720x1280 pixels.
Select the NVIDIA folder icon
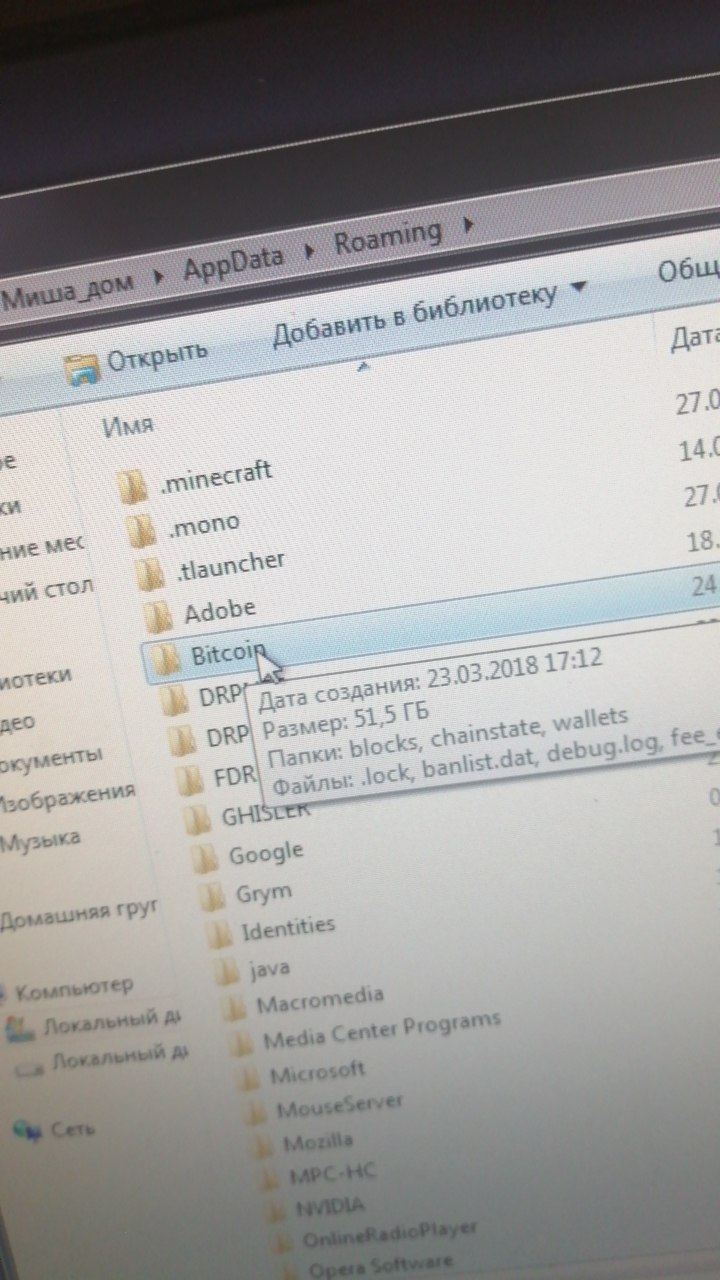pos(278,1210)
